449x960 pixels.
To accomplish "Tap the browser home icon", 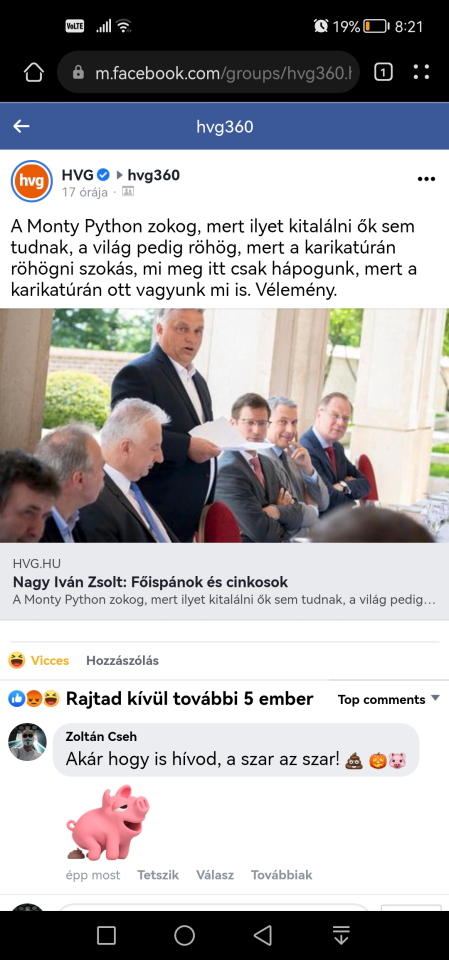I will tap(34, 73).
